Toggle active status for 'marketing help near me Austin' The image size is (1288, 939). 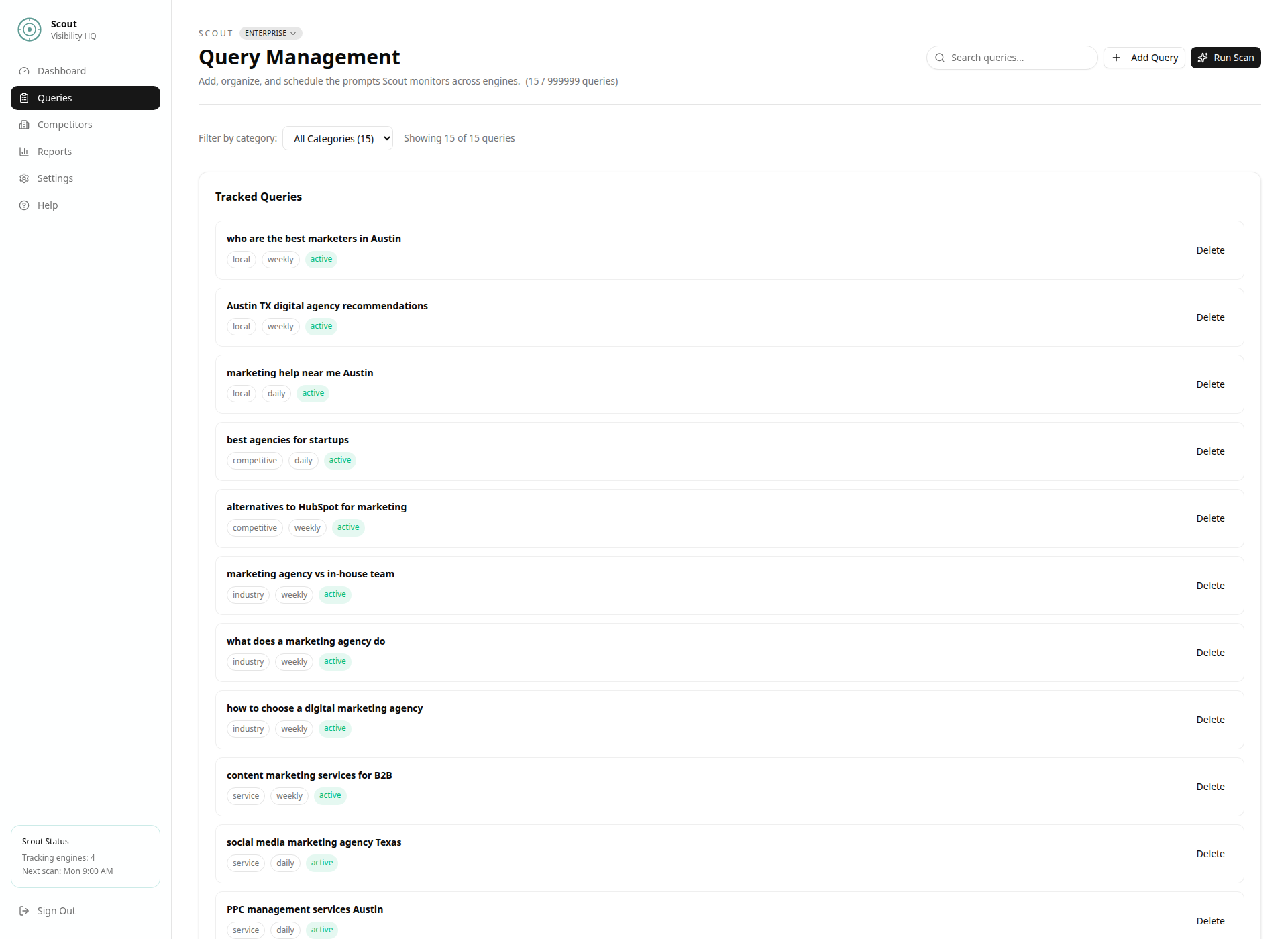pos(313,393)
